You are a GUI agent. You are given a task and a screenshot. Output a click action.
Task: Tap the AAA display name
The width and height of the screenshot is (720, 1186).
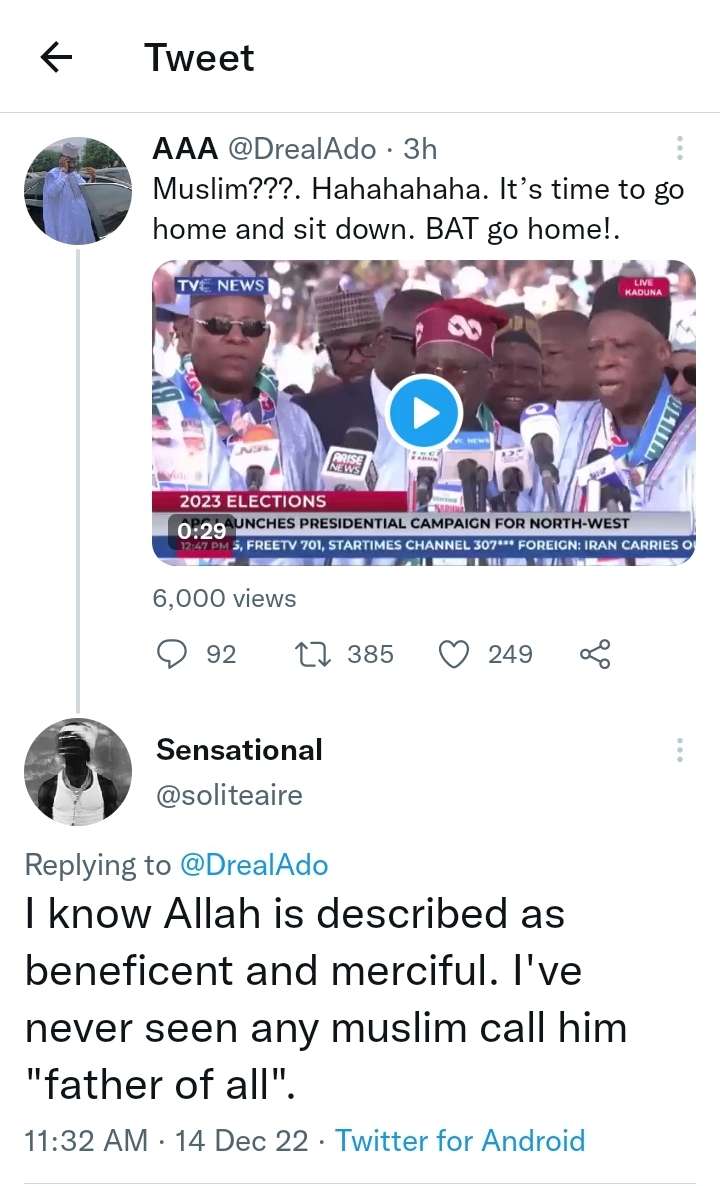click(185, 149)
